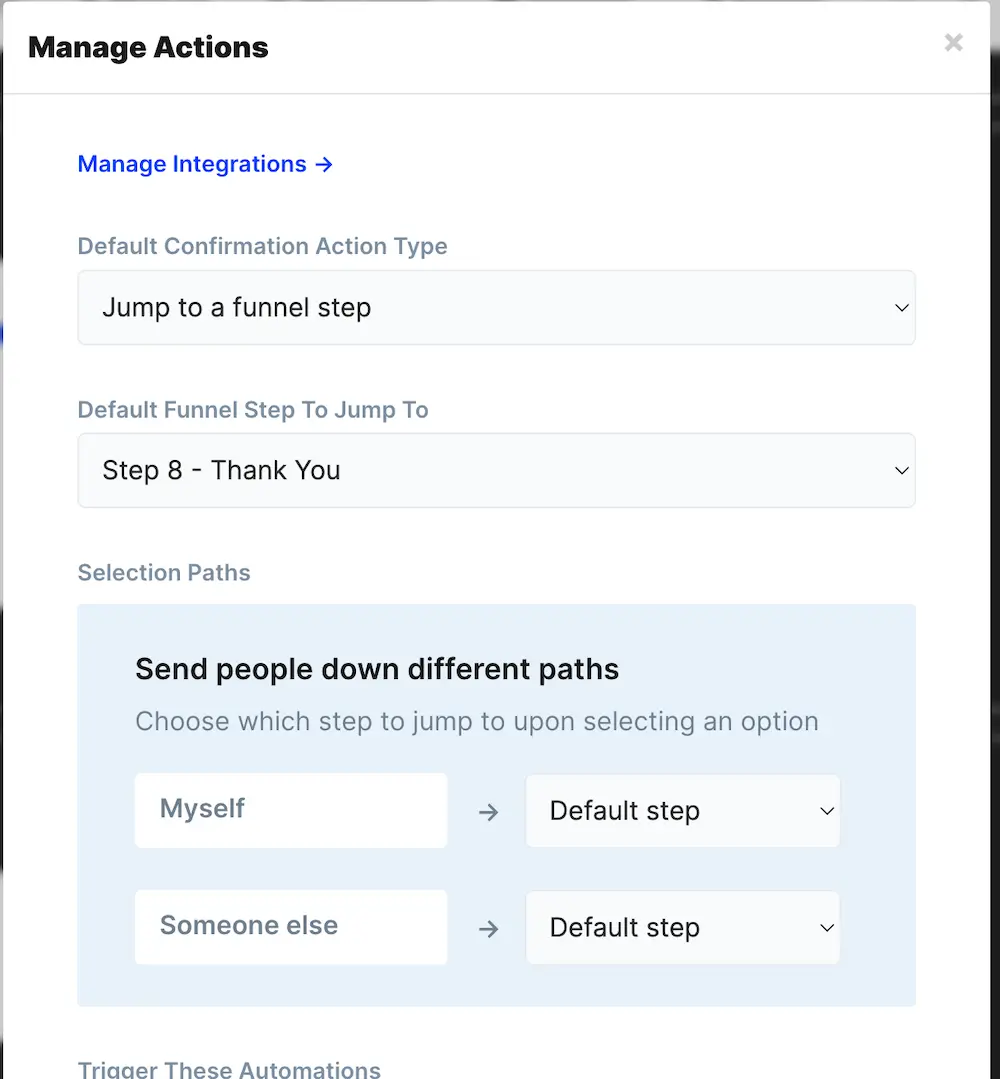Click the chevron on the Default Confirmation Action dropdown

[900, 307]
